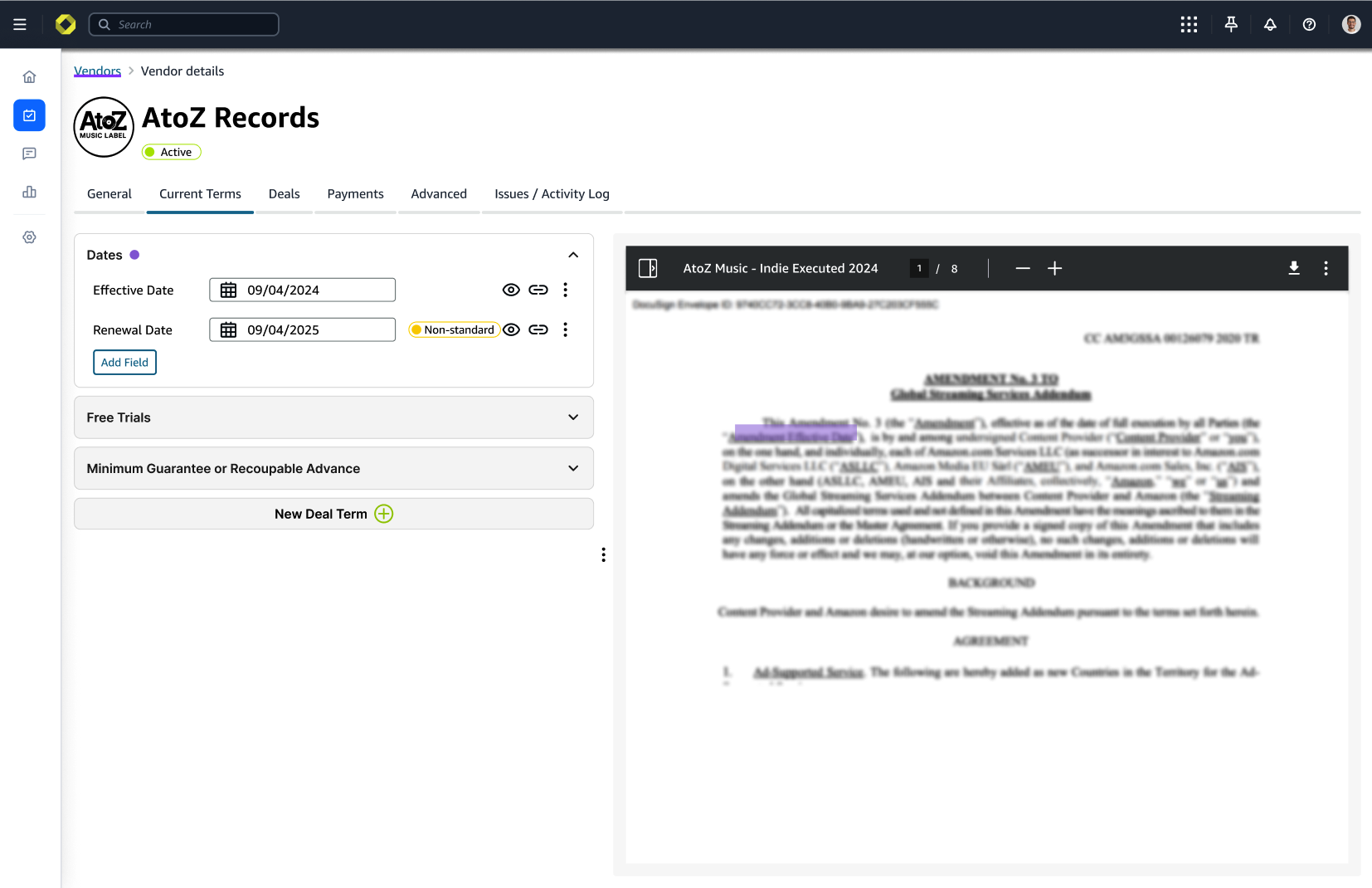Click the Non-standard badge on Renewal Date
The height and width of the screenshot is (888, 1372).
(x=452, y=329)
